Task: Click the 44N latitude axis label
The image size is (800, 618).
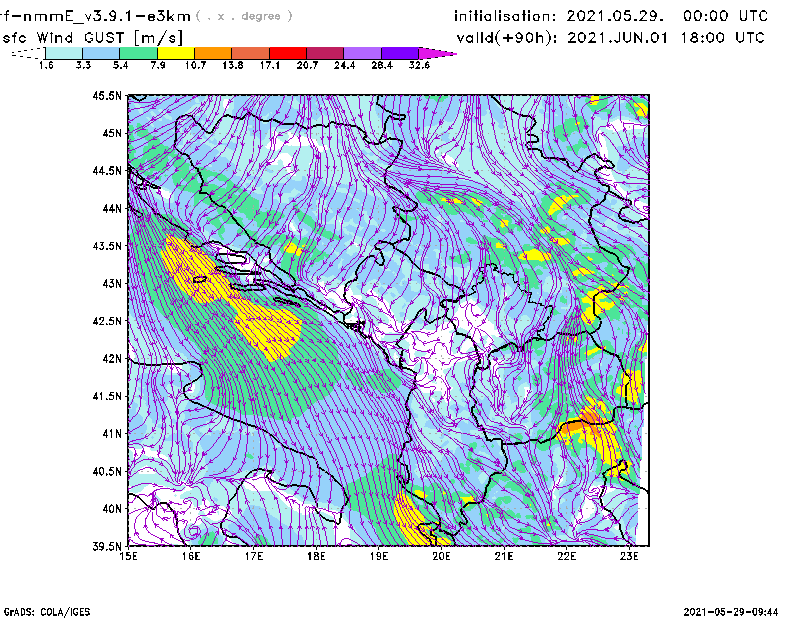Action: pos(112,208)
